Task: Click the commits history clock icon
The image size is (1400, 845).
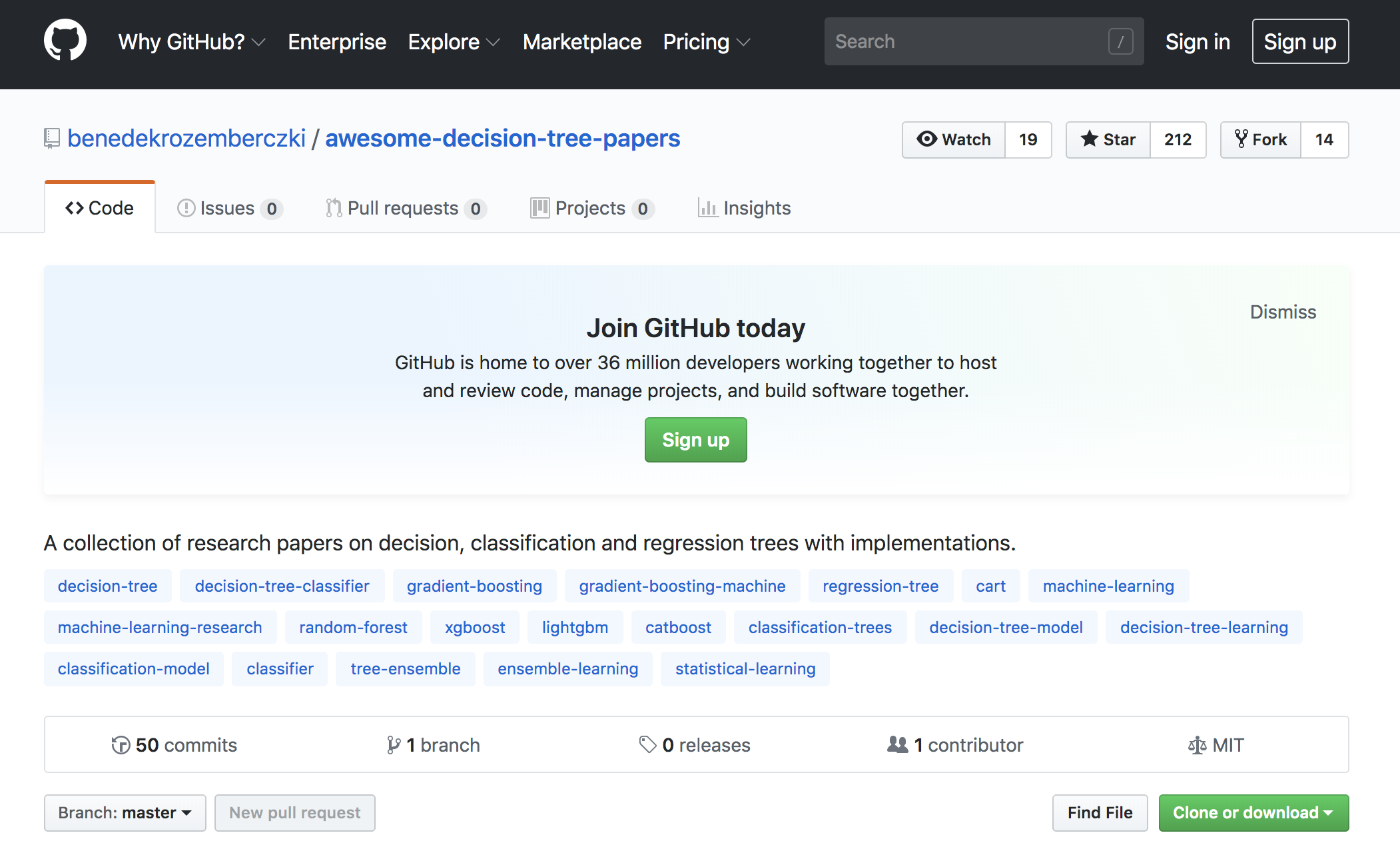Action: [121, 744]
